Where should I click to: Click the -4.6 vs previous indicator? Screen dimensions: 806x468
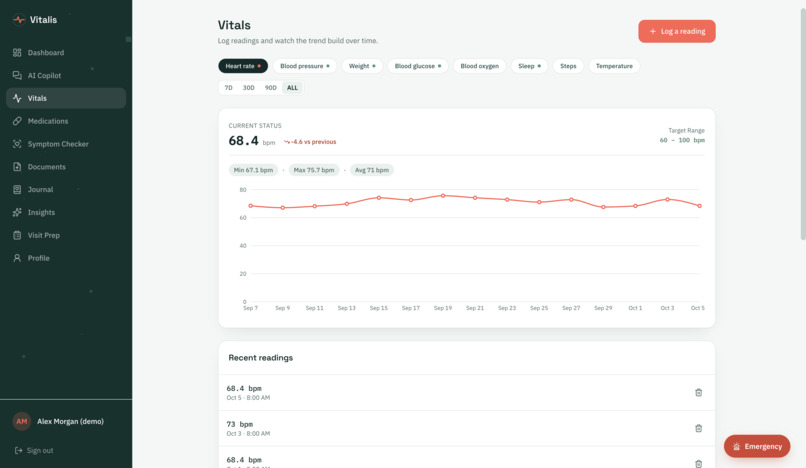click(x=310, y=142)
